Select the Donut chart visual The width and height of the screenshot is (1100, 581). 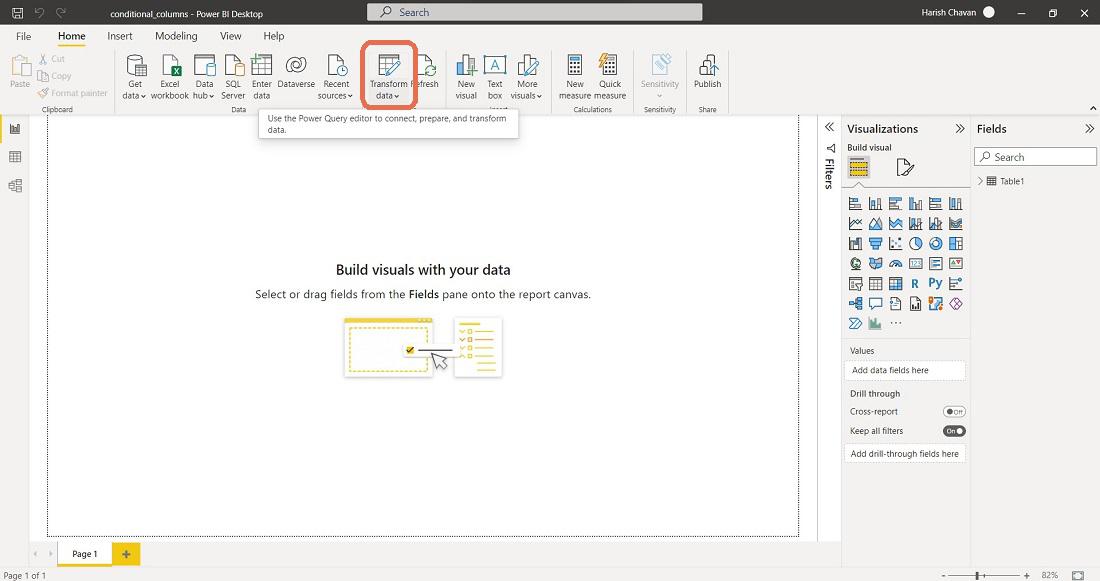[935, 243]
